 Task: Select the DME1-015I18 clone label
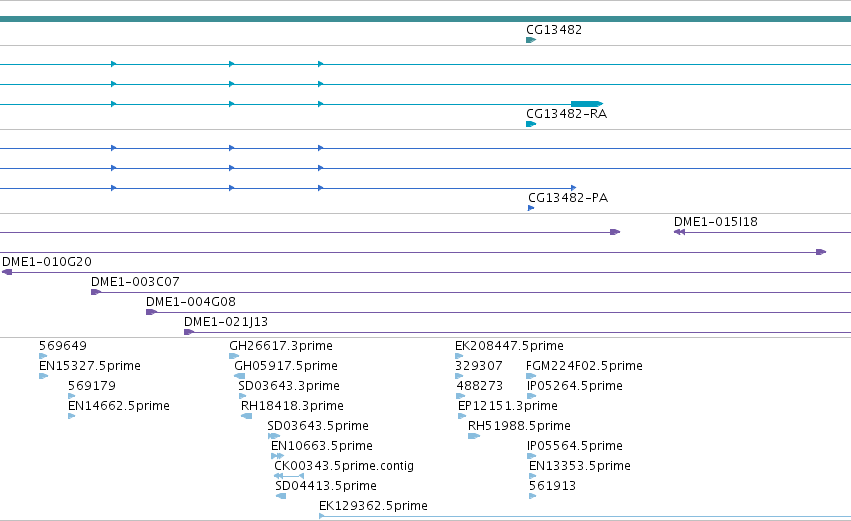click(x=715, y=222)
